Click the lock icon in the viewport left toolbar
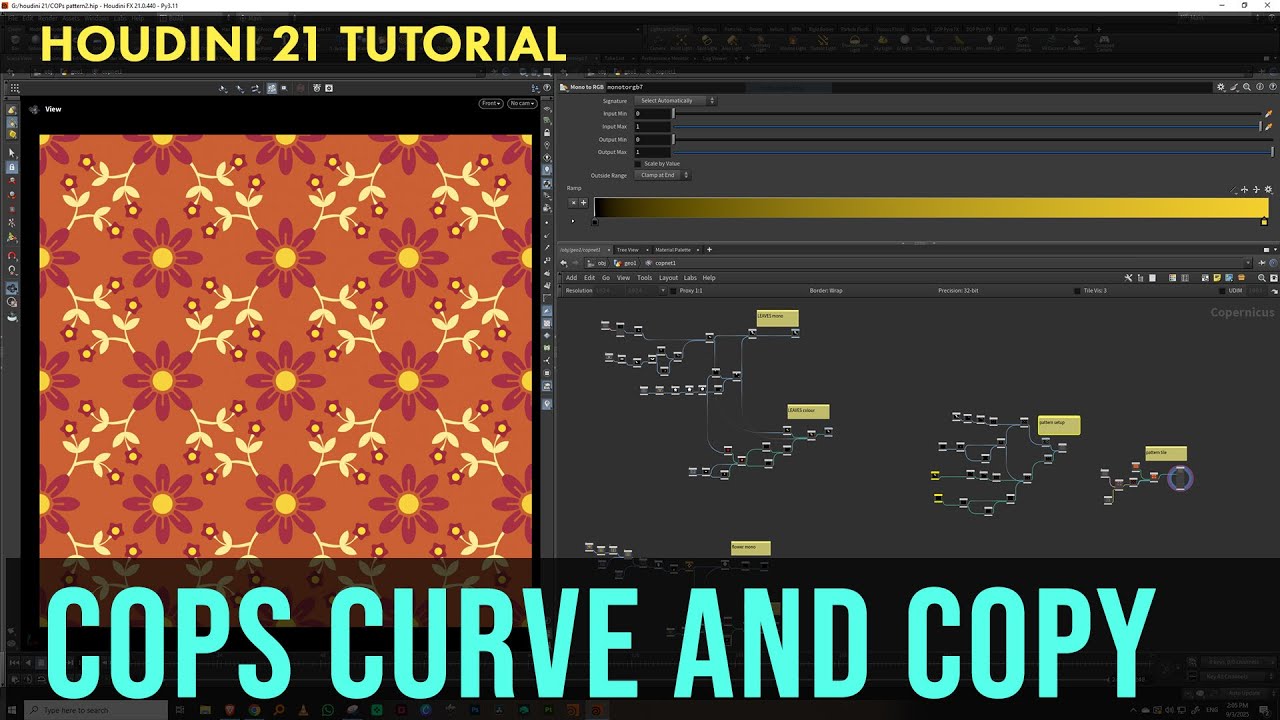The image size is (1280, 720). (12, 167)
